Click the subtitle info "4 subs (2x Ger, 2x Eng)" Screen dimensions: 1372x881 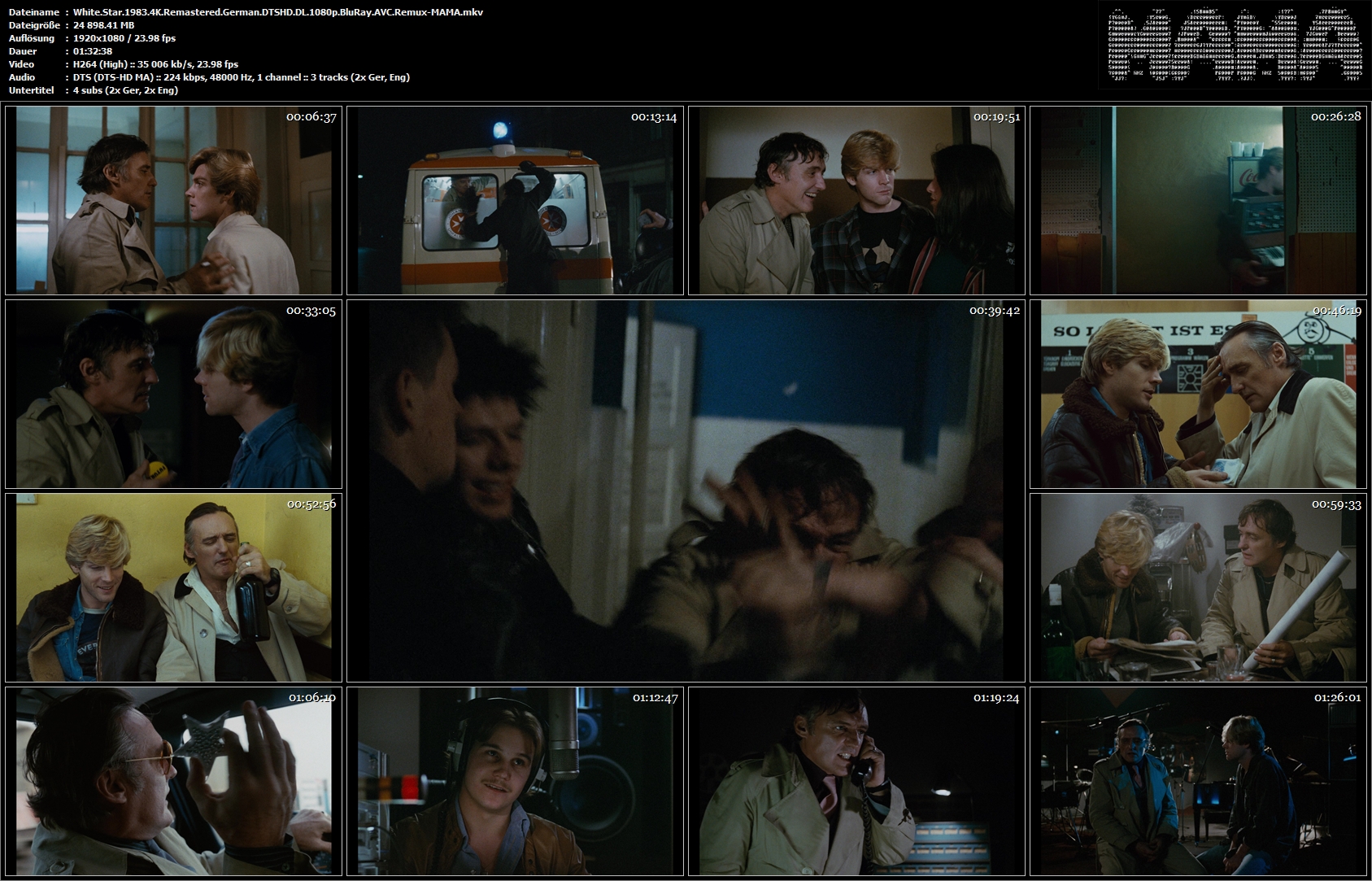pyautogui.click(x=125, y=90)
